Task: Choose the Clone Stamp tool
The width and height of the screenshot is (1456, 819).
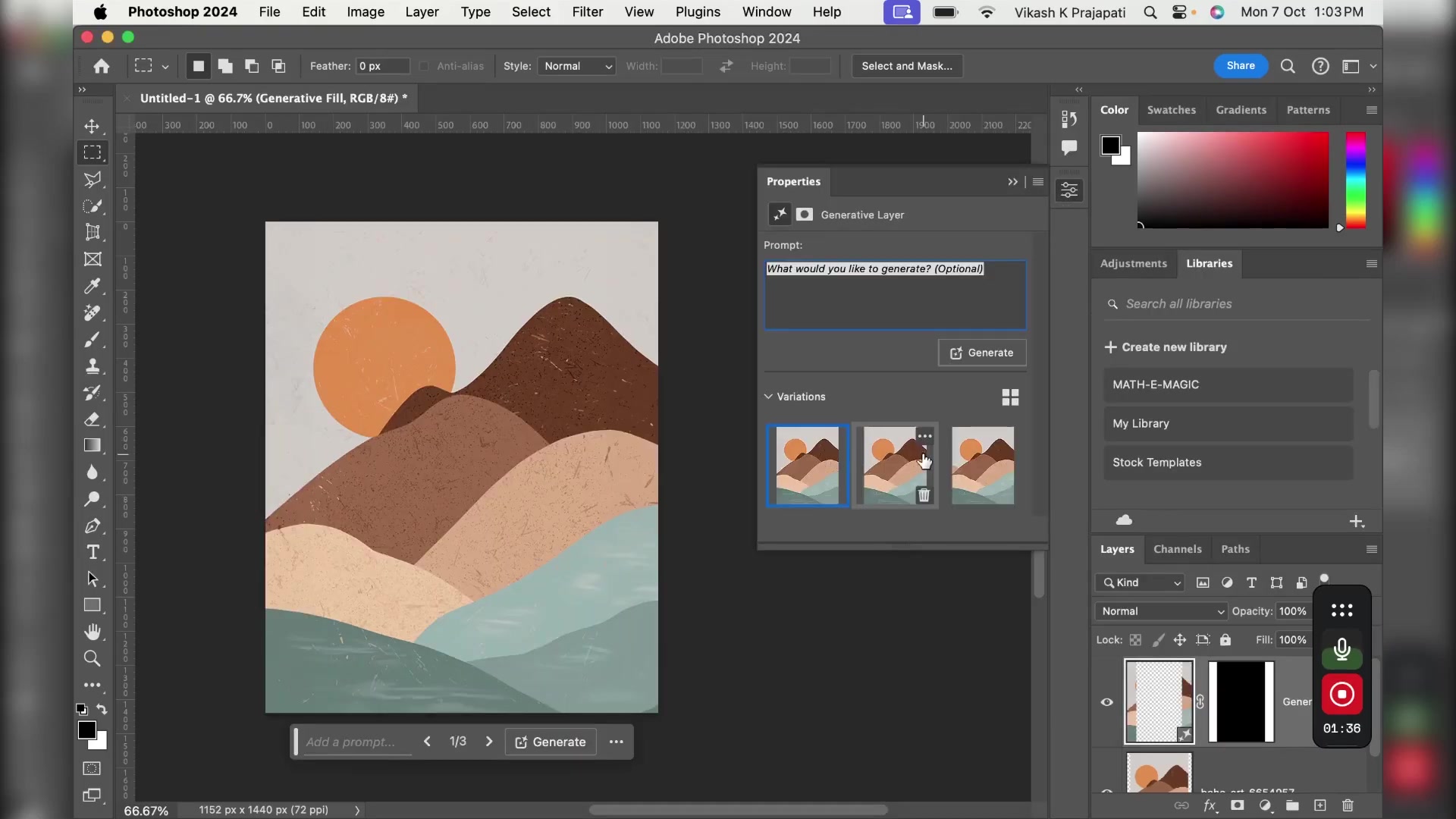Action: [92, 366]
